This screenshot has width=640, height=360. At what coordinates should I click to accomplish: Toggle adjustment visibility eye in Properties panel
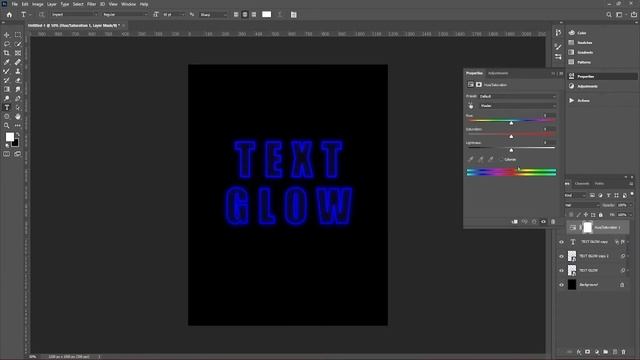click(543, 222)
